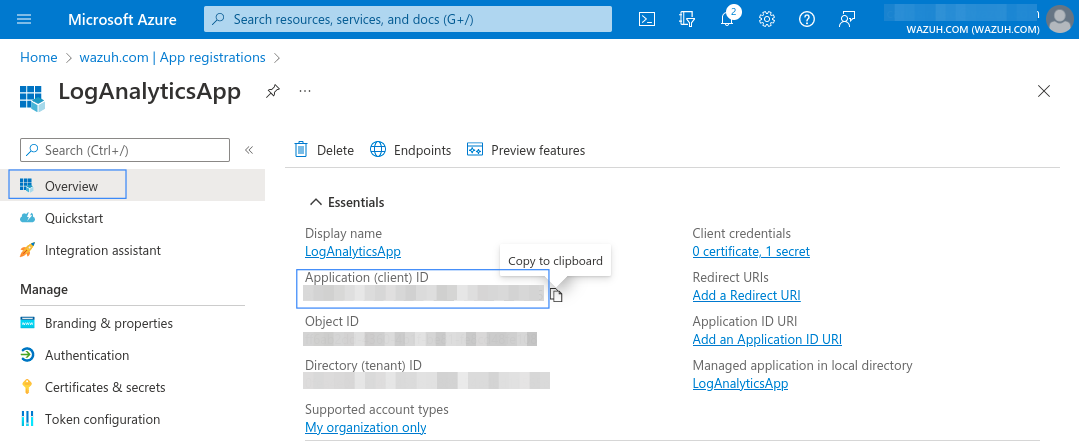This screenshot has height=442, width=1079.
Task: Click Add an Application ID URI
Action: coord(767,339)
